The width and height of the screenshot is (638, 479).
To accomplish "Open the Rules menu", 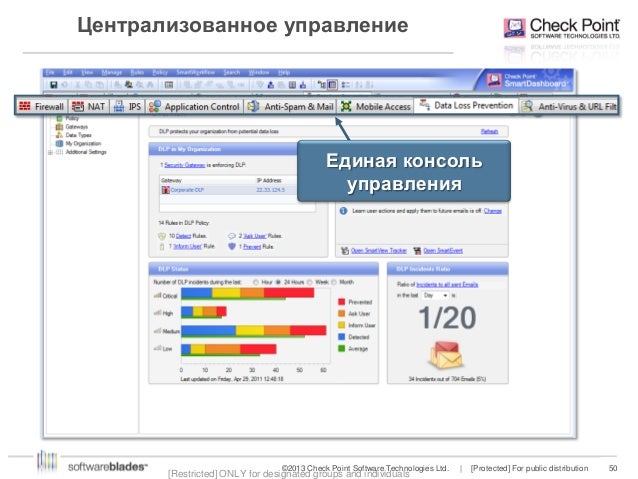I will click(x=137, y=72).
